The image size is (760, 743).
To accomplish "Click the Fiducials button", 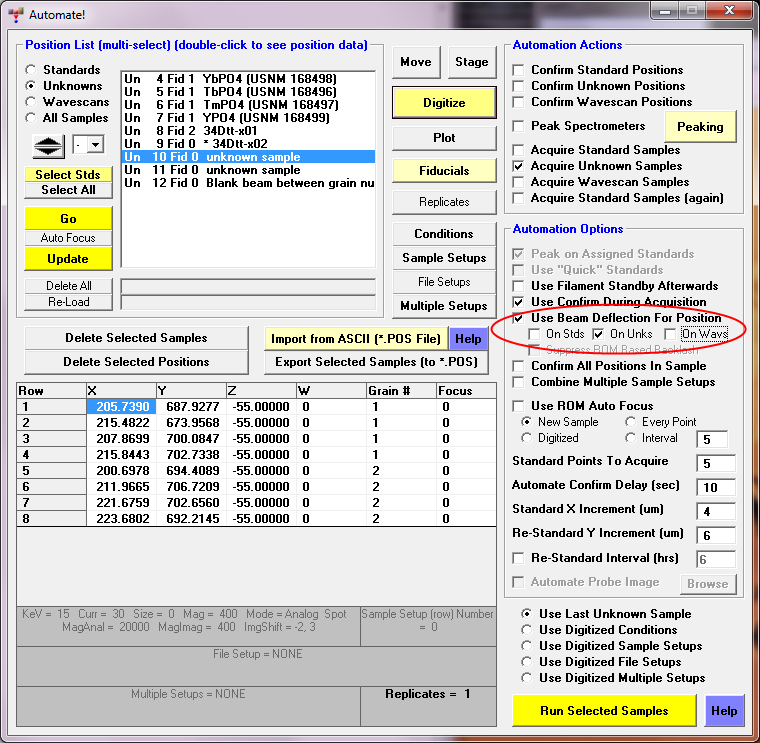I will click(x=444, y=171).
